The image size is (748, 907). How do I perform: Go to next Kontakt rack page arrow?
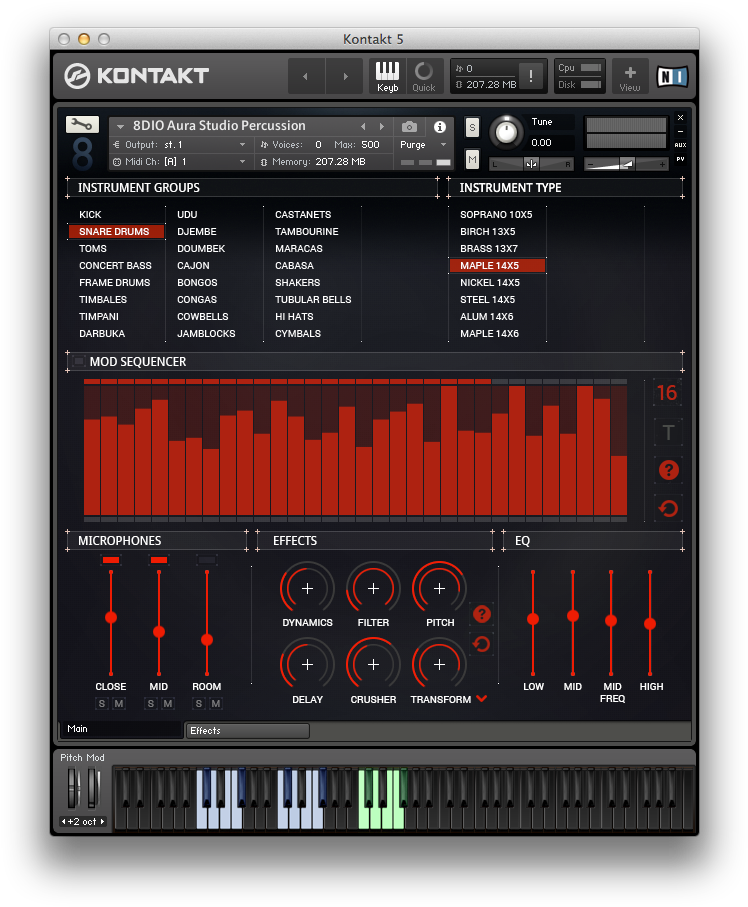(345, 76)
